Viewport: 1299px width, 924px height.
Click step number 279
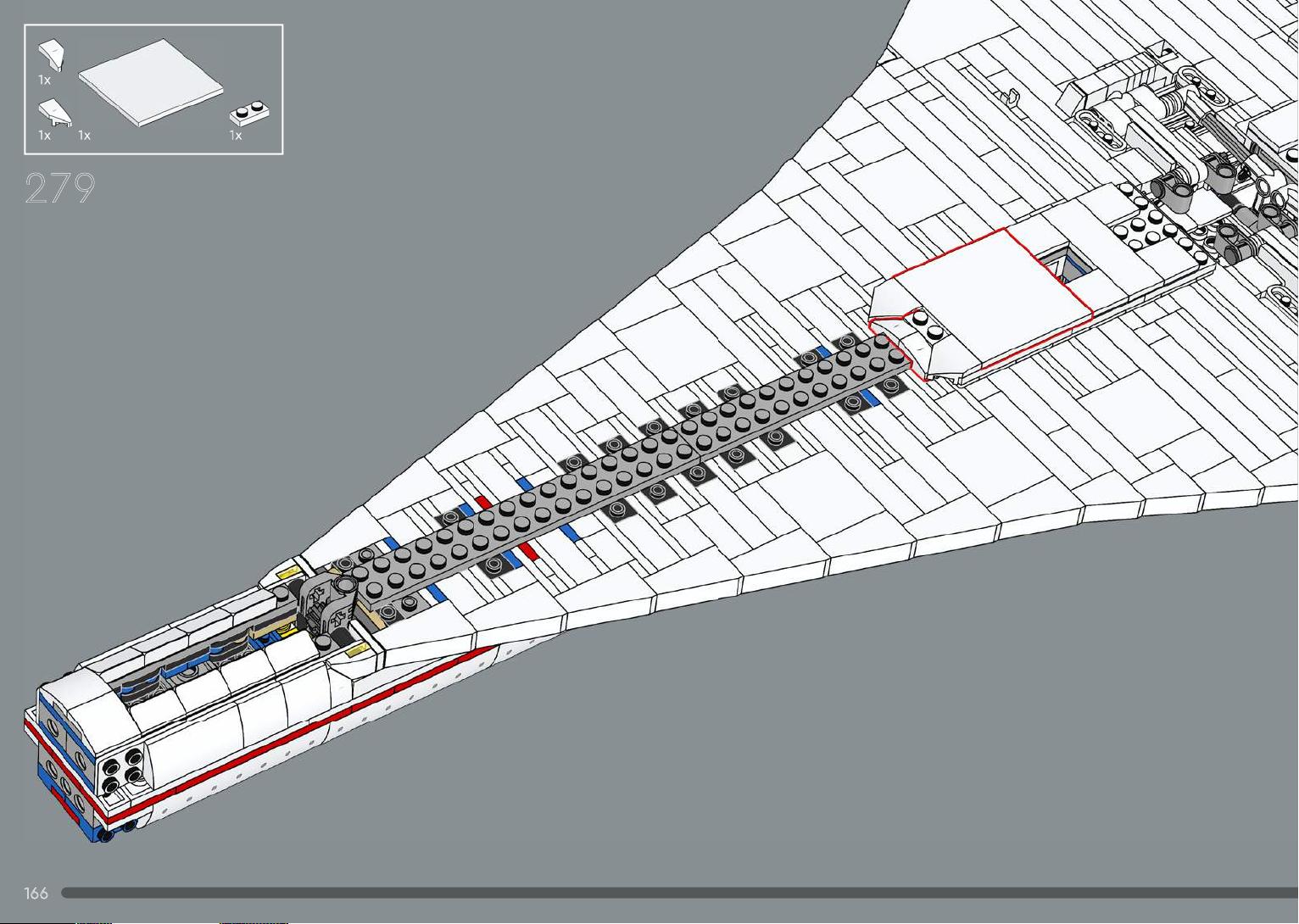pyautogui.click(x=59, y=188)
